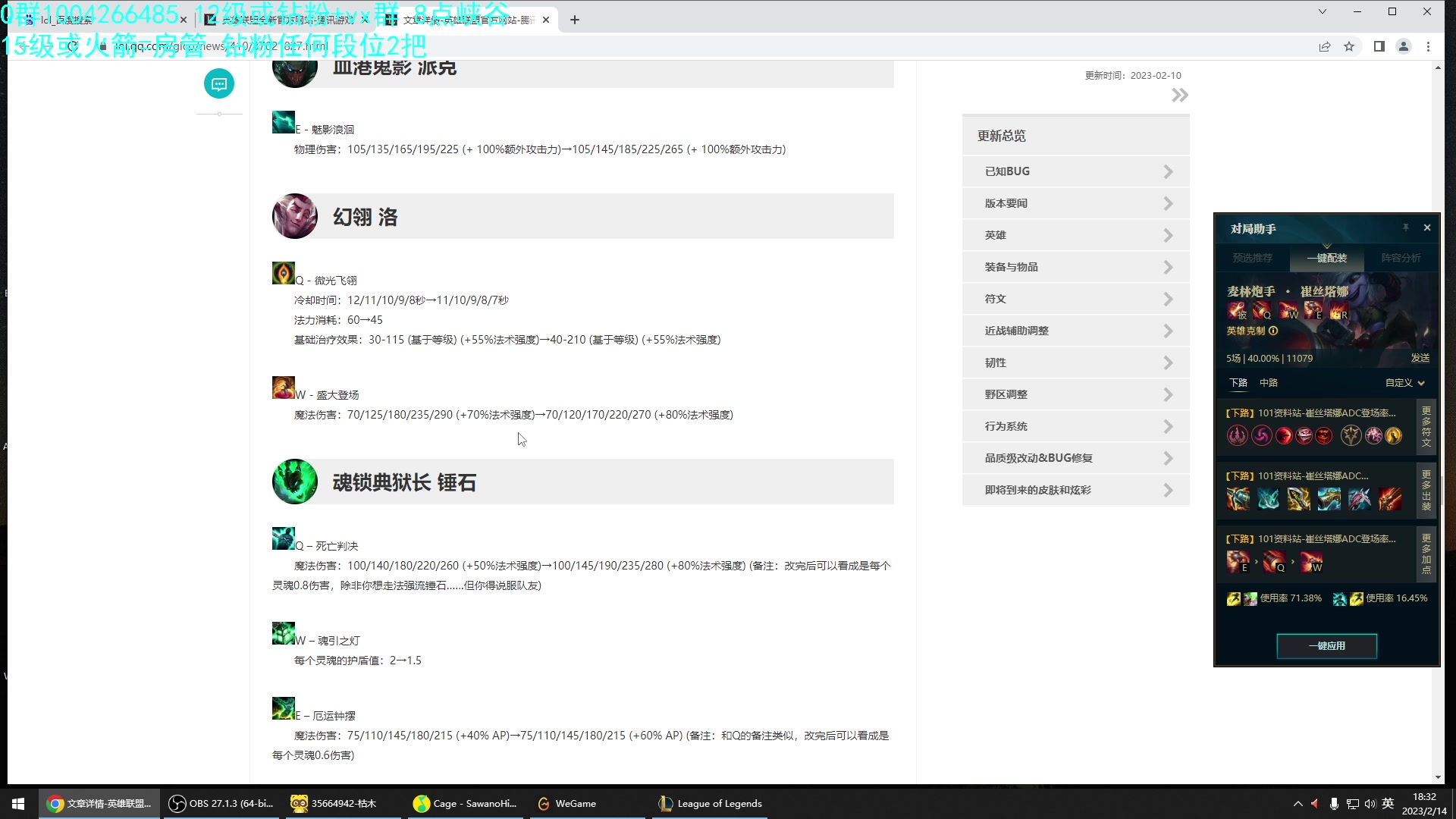Close the 文章详情 browser tab
Viewport: 1456px width, 819px height.
546,20
